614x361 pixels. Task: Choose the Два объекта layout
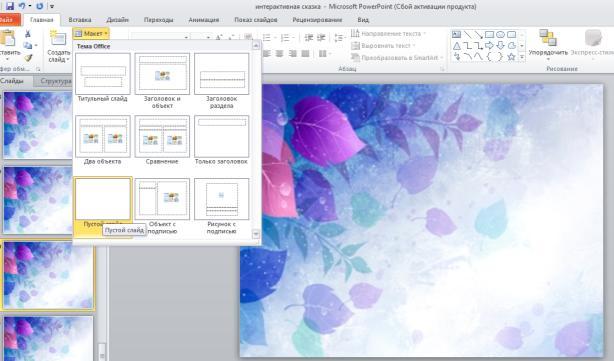[103, 140]
